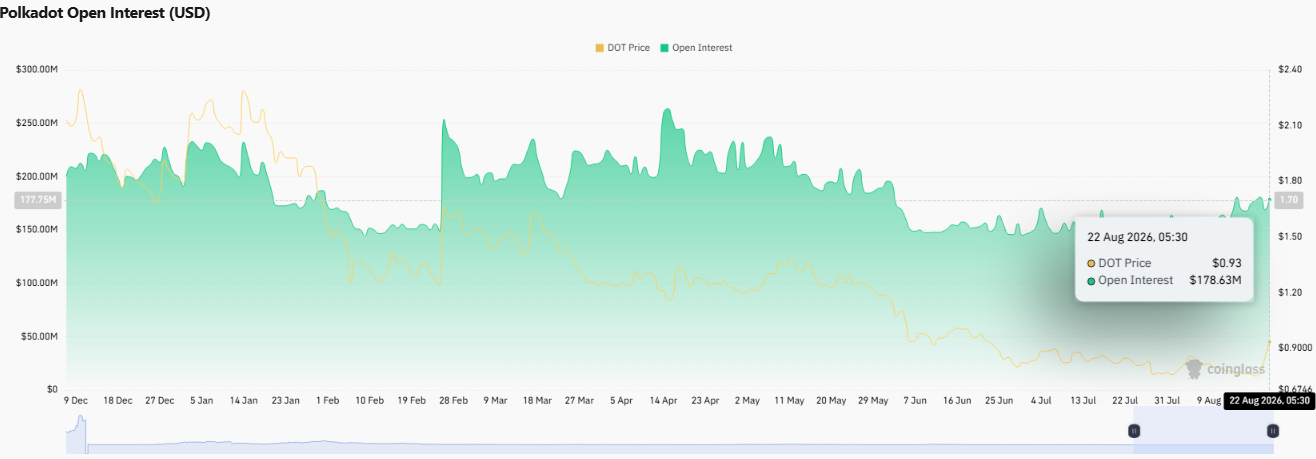Image resolution: width=1316 pixels, height=459 pixels.
Task: Click the 16 Jun date label
Action: tap(956, 400)
